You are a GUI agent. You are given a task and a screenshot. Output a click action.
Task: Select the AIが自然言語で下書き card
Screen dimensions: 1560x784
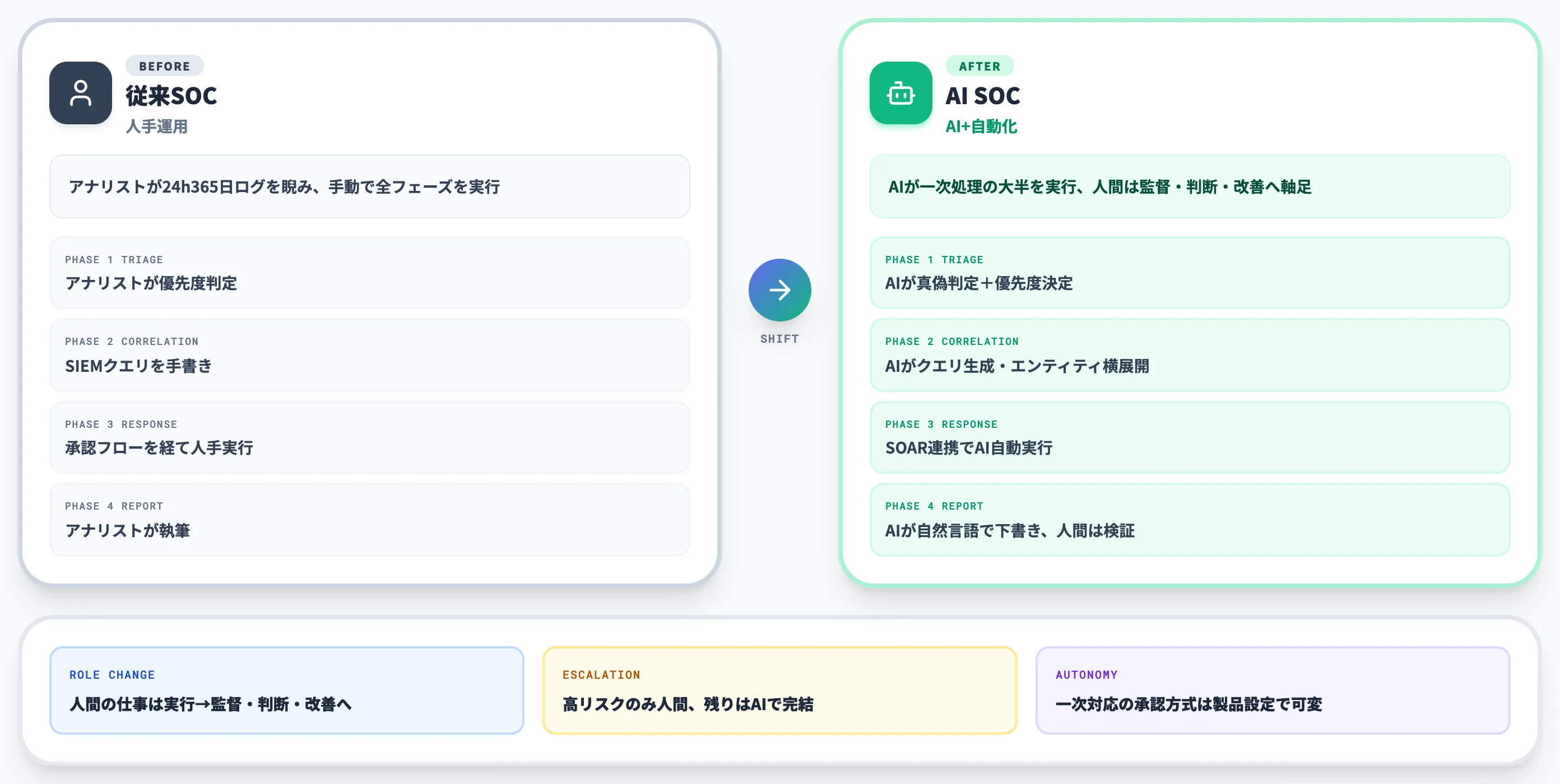tap(1190, 520)
